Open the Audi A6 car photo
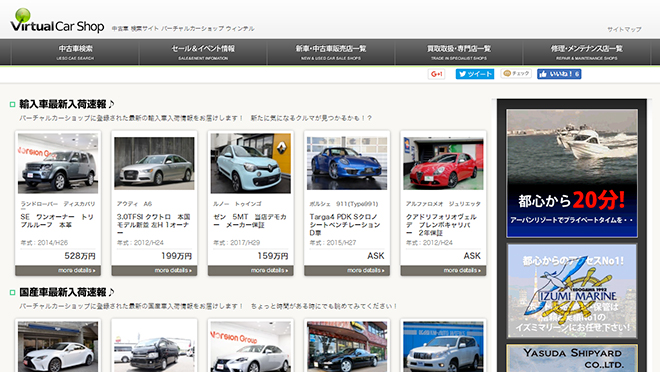 click(154, 163)
